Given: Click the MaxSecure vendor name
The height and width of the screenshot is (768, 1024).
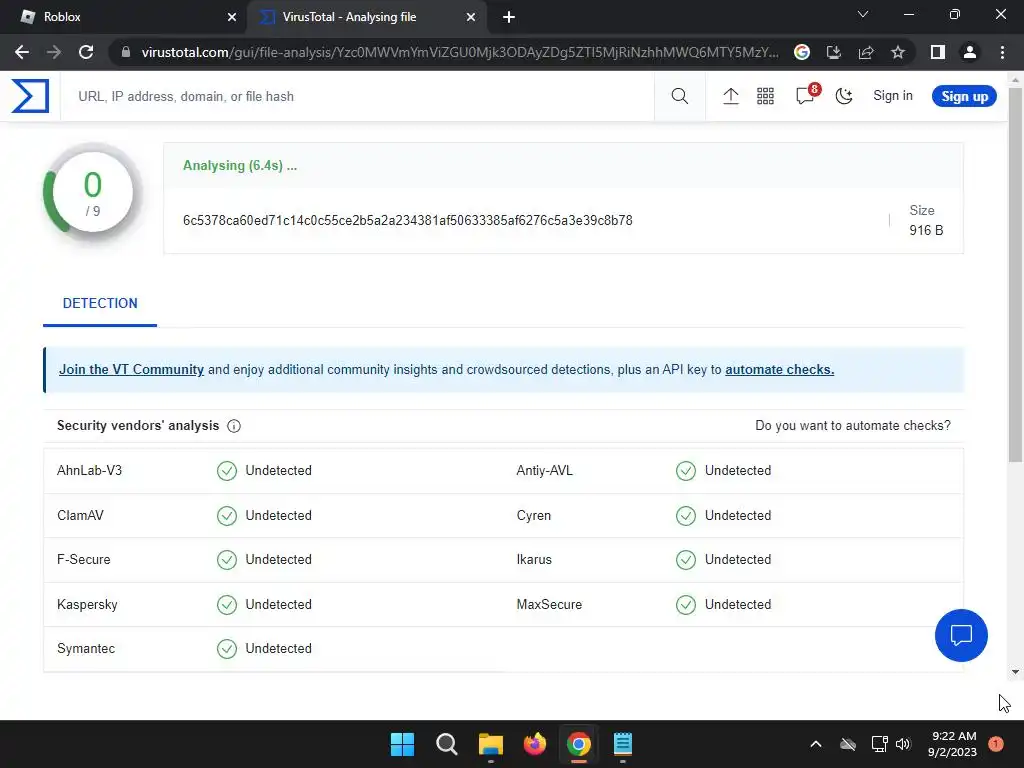Looking at the screenshot, I should pyautogui.click(x=549, y=605).
